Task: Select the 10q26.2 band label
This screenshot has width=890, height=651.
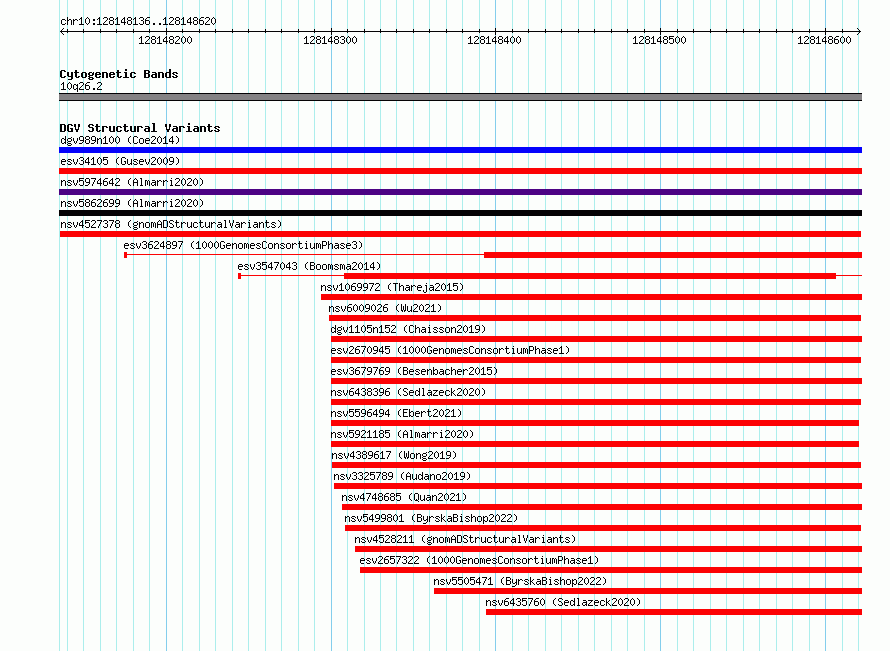Action: tap(81, 86)
